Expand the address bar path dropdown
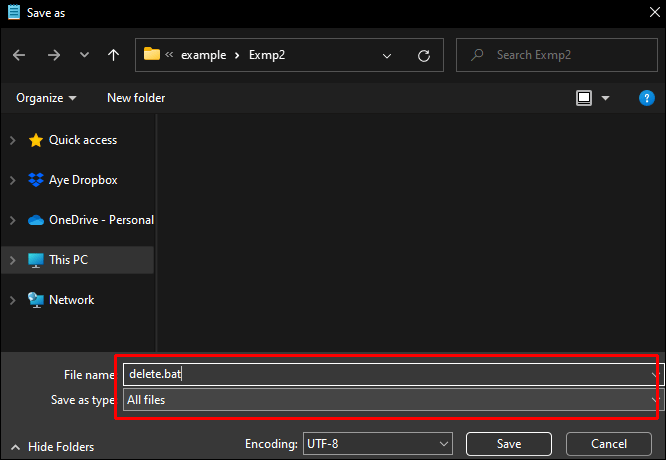Image resolution: width=666 pixels, height=460 pixels. pos(387,56)
